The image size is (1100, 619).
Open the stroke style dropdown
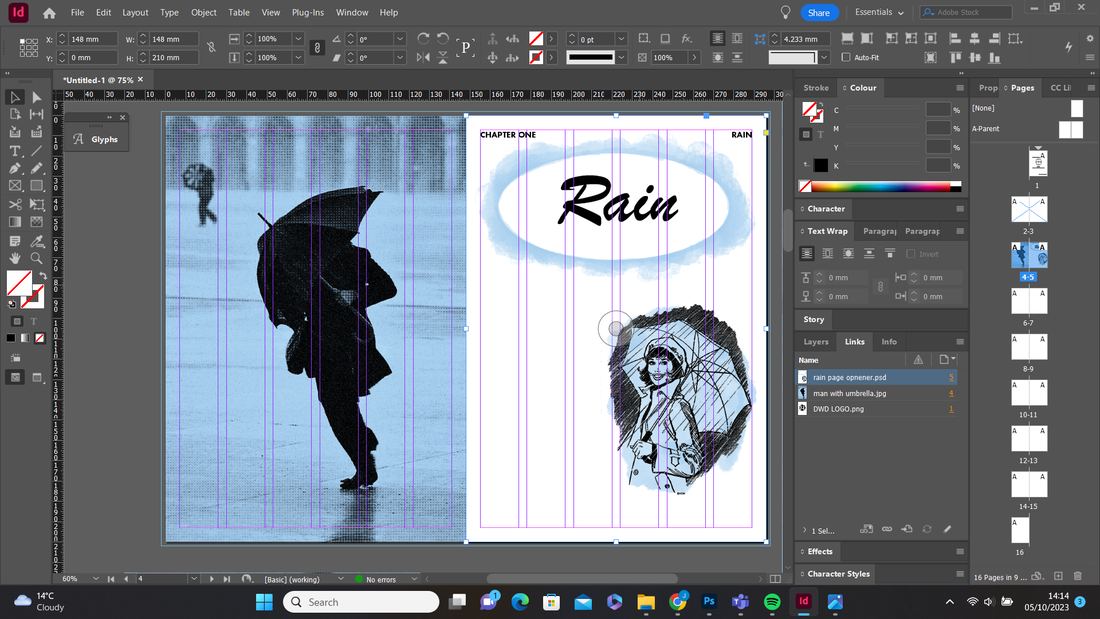(x=621, y=58)
